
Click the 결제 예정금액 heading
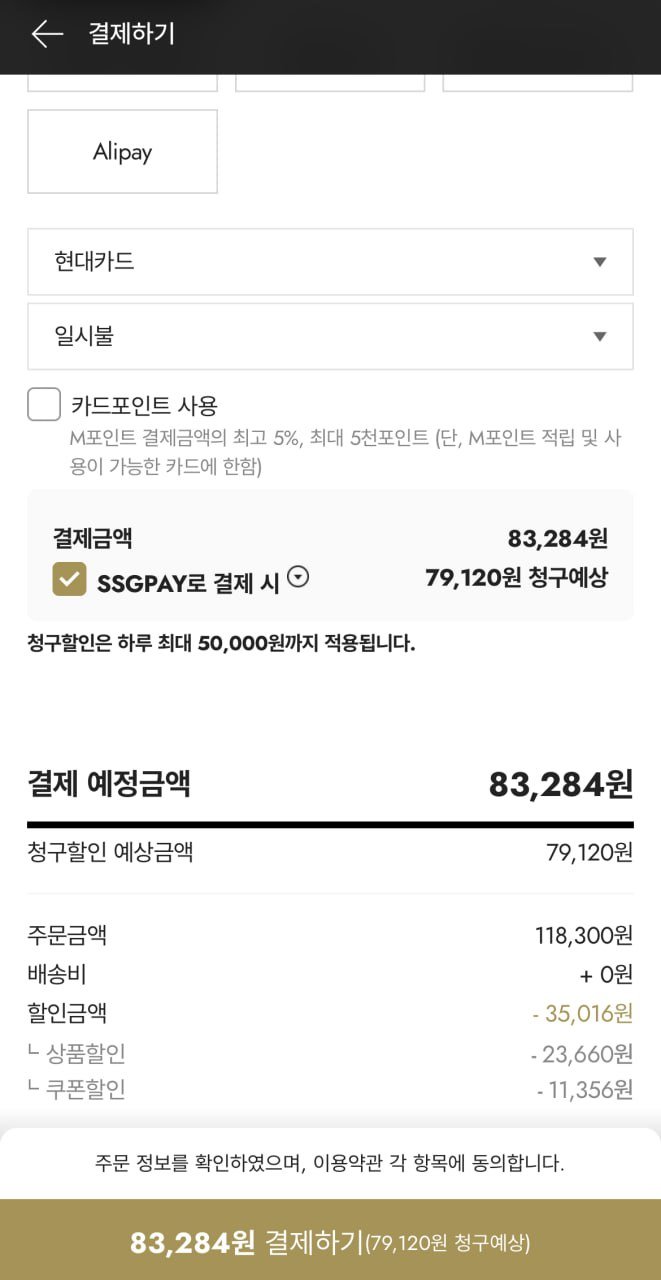[x=109, y=783]
